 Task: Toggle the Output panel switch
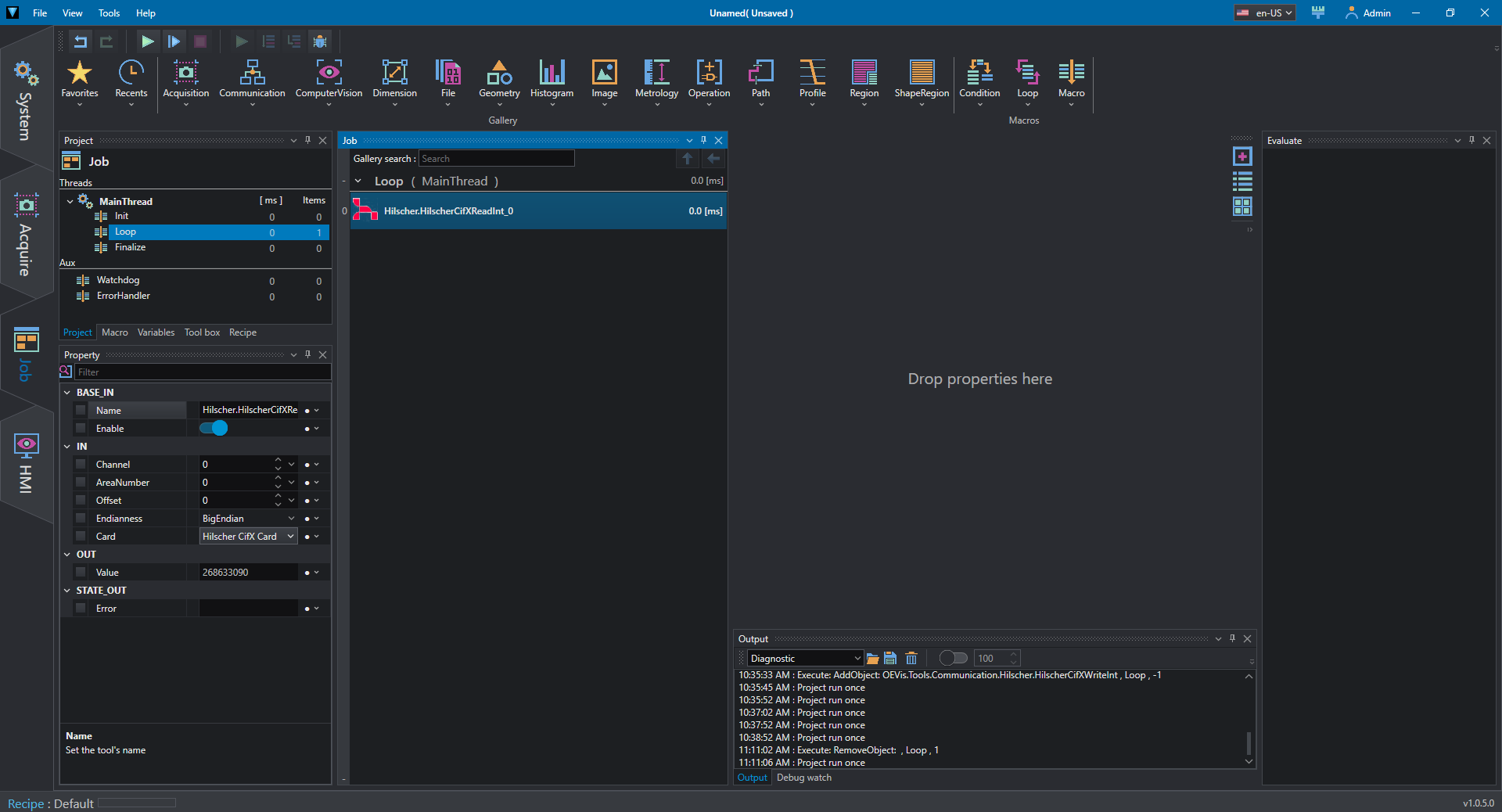953,659
